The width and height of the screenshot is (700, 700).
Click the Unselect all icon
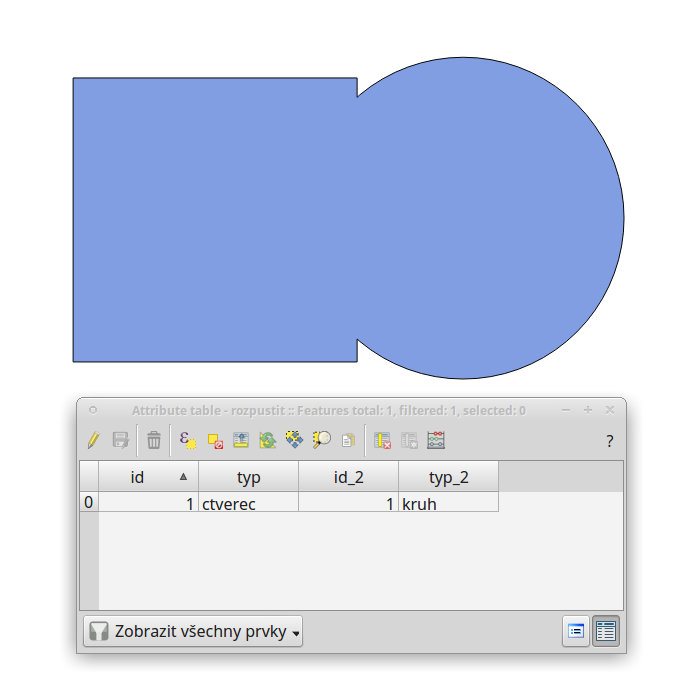coord(215,441)
